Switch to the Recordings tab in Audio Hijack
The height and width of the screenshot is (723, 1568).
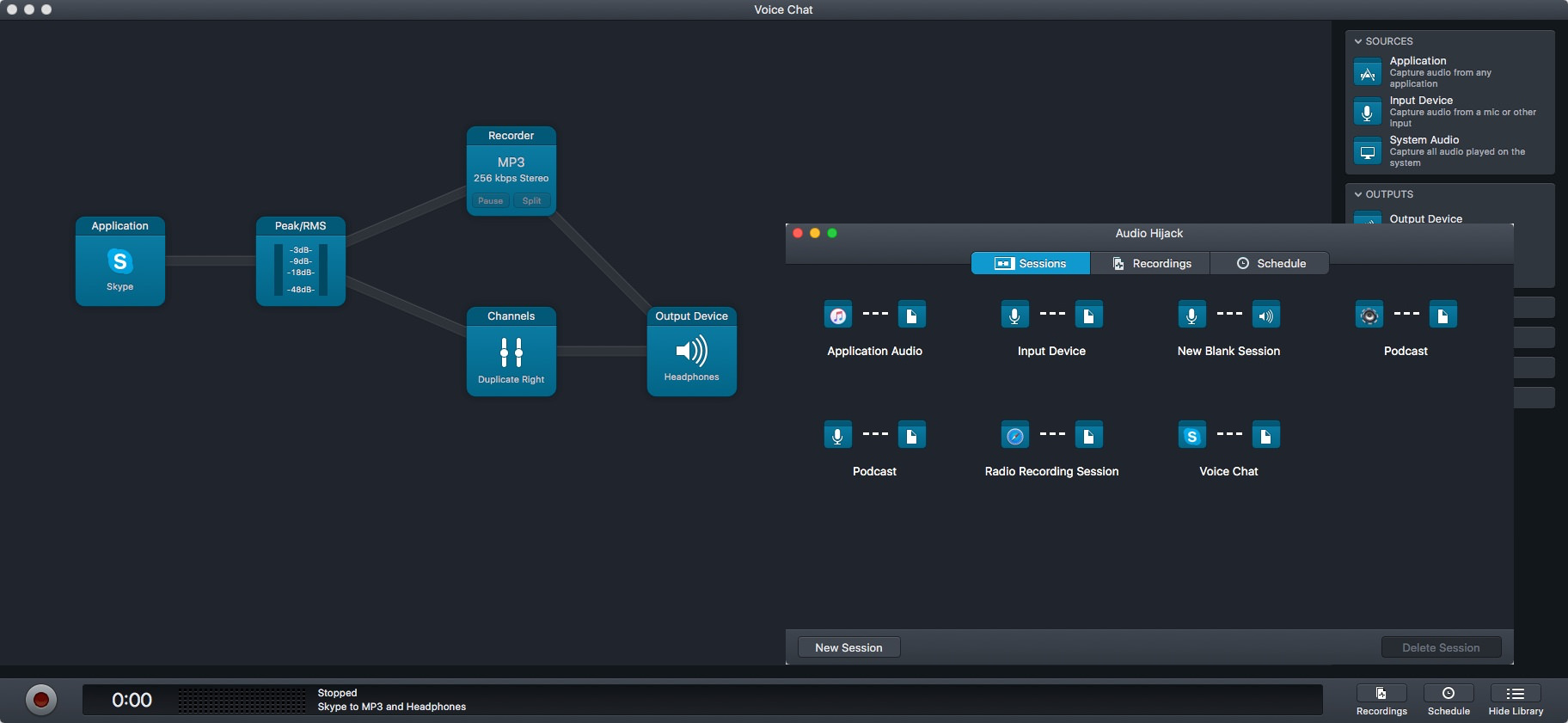pyautogui.click(x=1150, y=264)
